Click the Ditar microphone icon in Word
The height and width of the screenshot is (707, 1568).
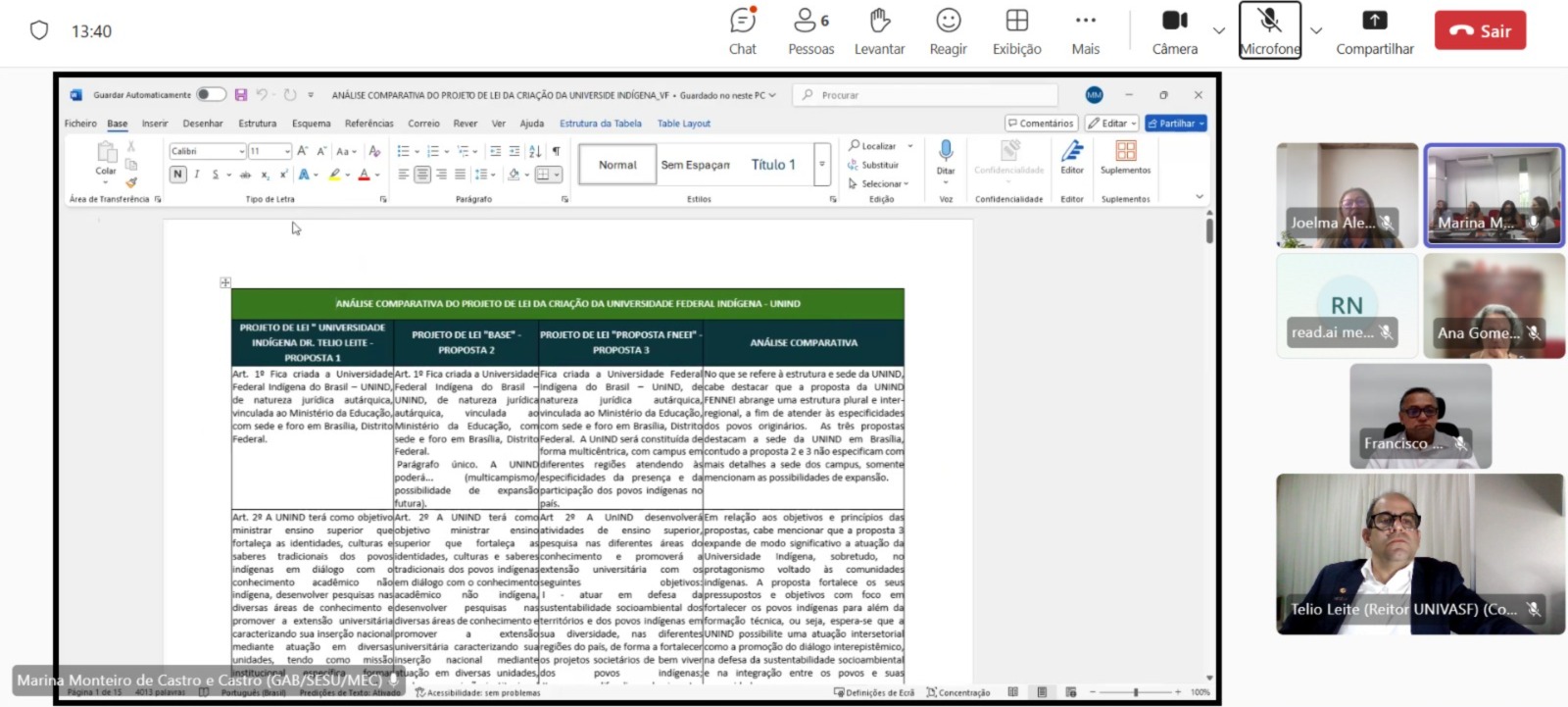point(945,151)
